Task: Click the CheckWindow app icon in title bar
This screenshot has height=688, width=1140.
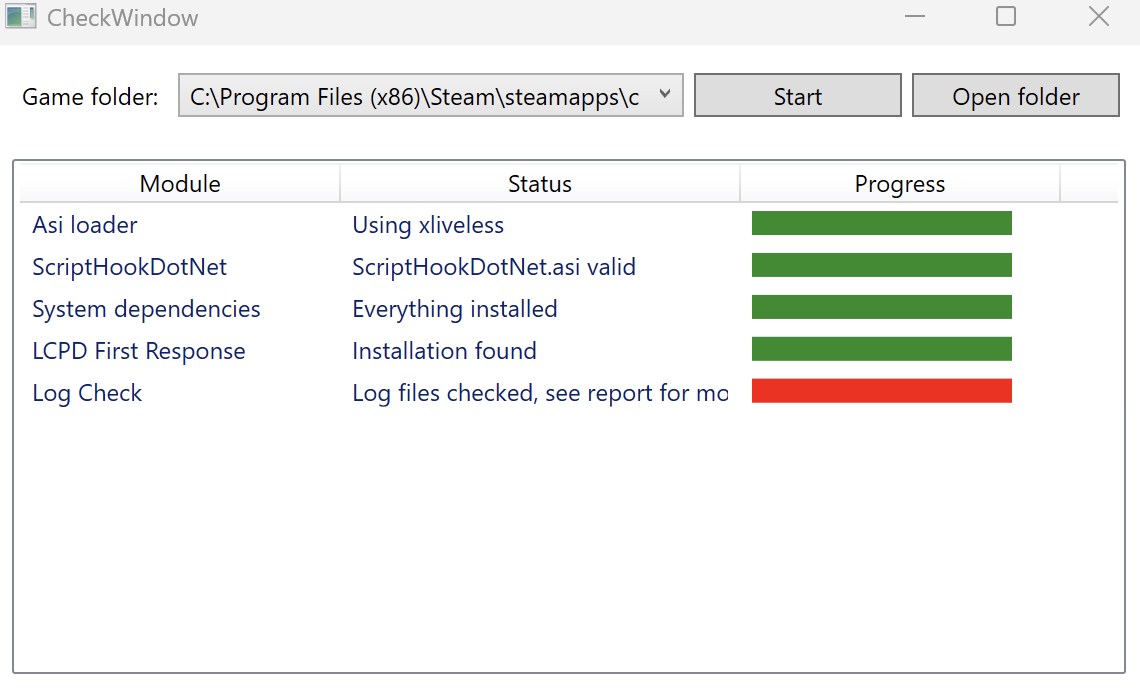Action: point(21,17)
